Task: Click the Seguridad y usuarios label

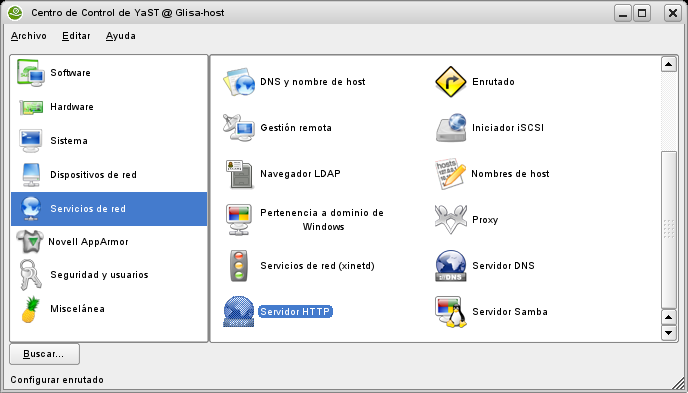Action: pos(99,275)
